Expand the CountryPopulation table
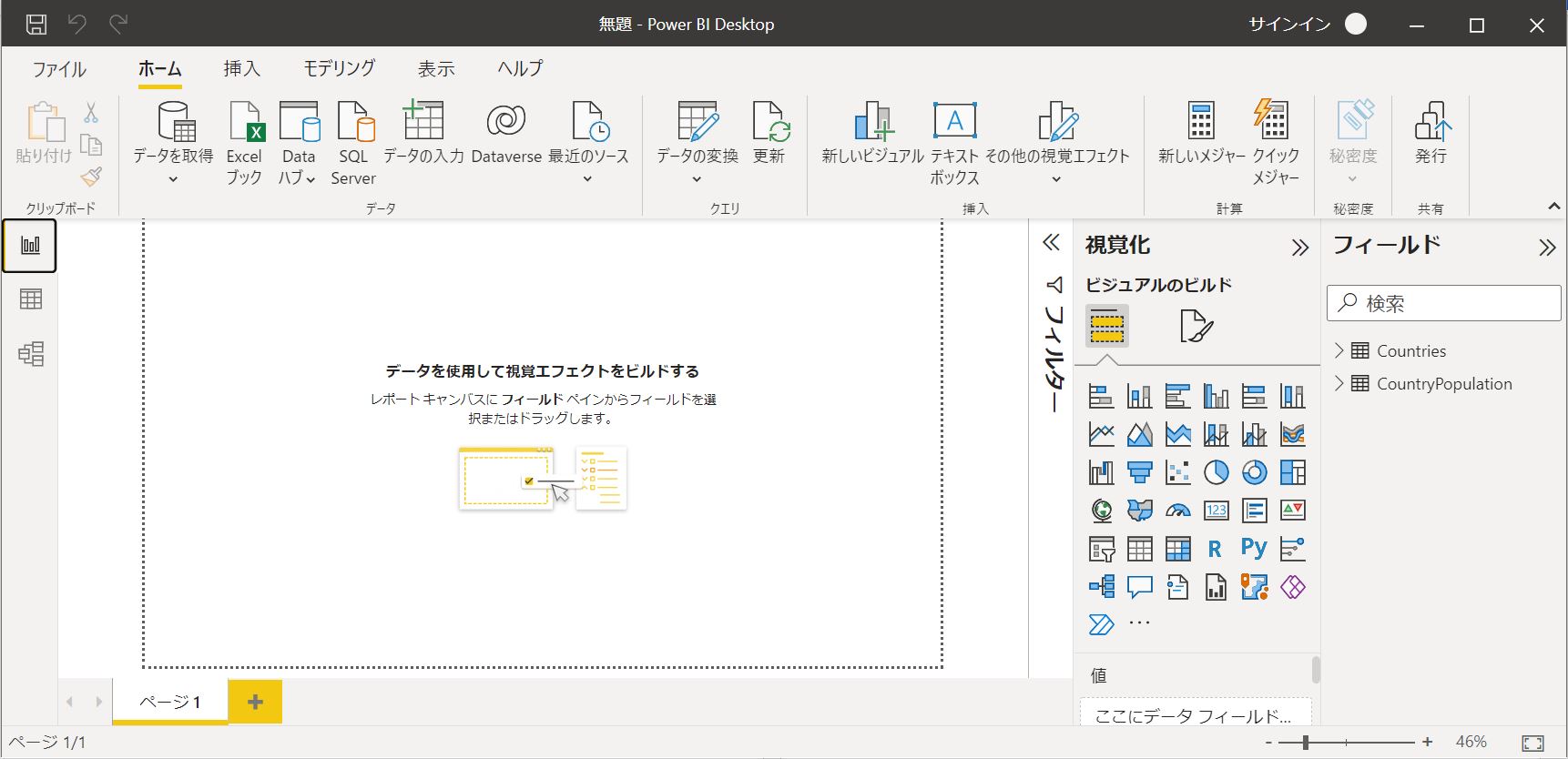 tap(1339, 383)
